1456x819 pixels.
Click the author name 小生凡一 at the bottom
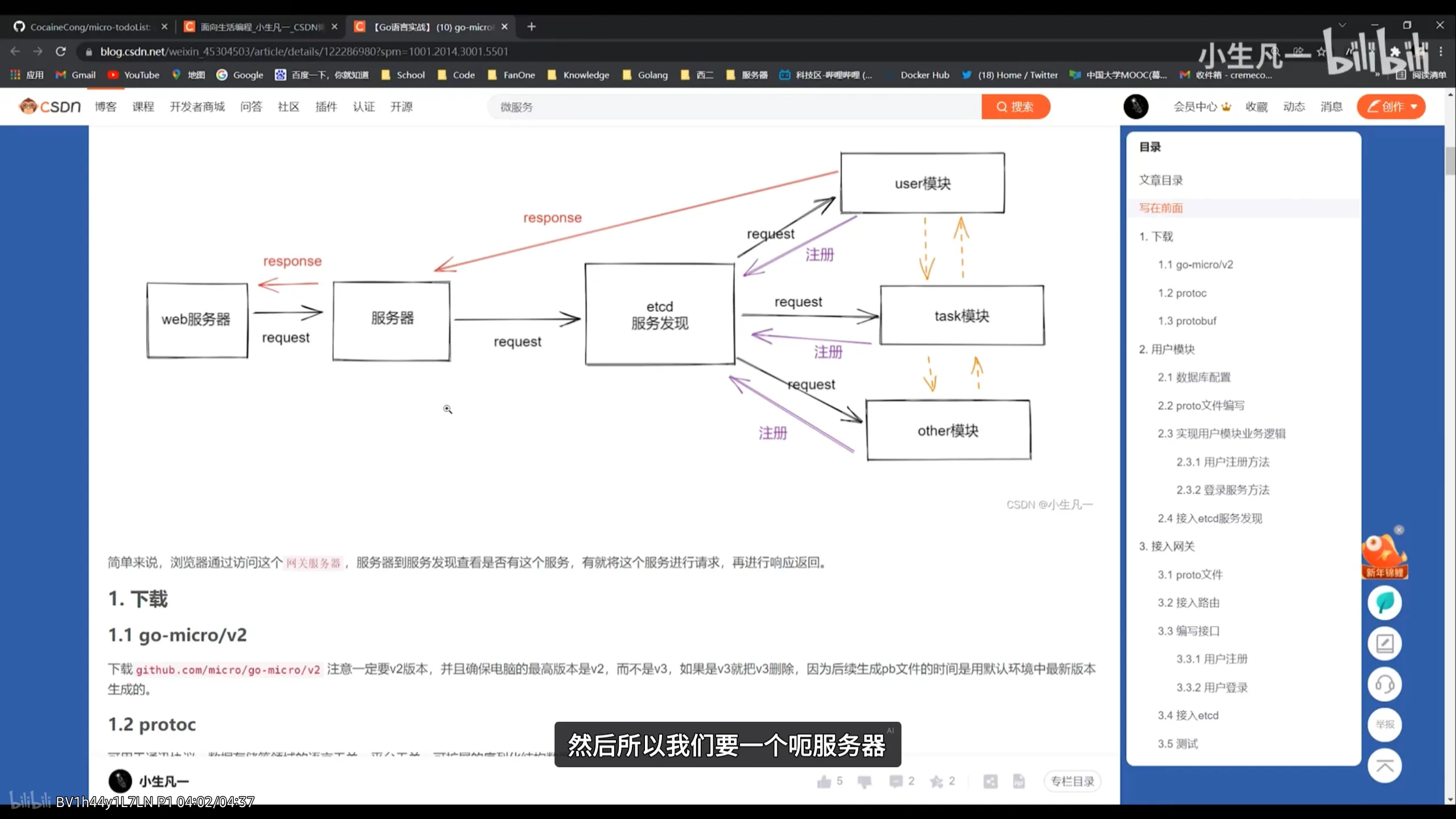pos(164,781)
